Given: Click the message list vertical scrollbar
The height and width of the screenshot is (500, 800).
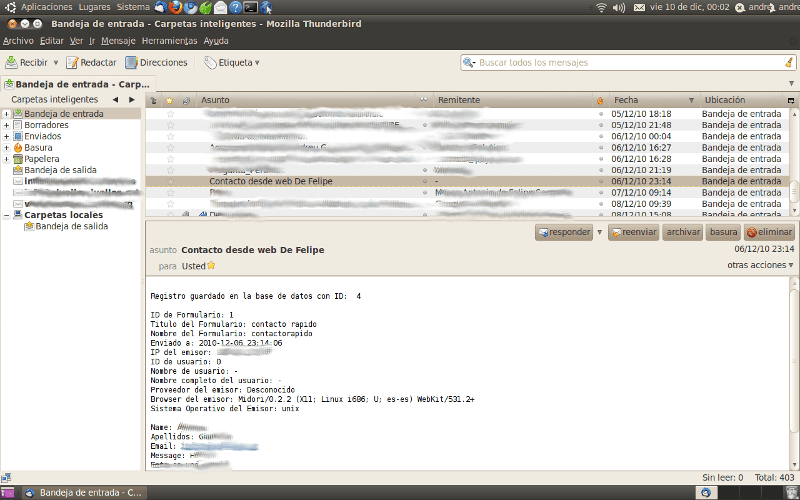Looking at the screenshot, I should click(x=794, y=162).
